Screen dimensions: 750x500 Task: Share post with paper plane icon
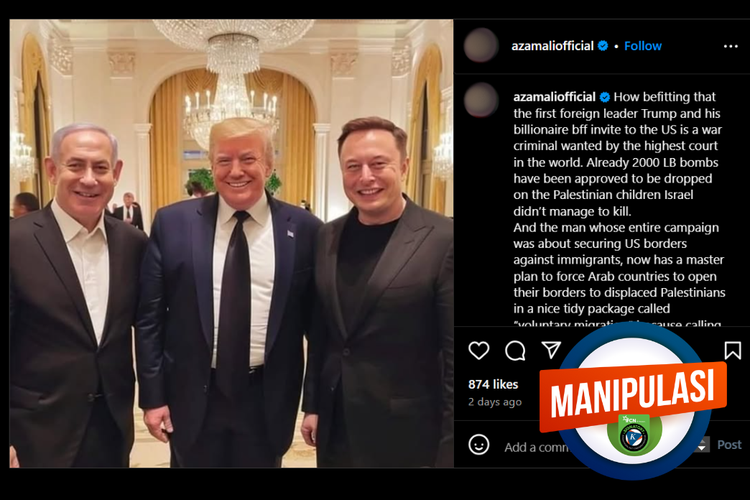coord(551,350)
